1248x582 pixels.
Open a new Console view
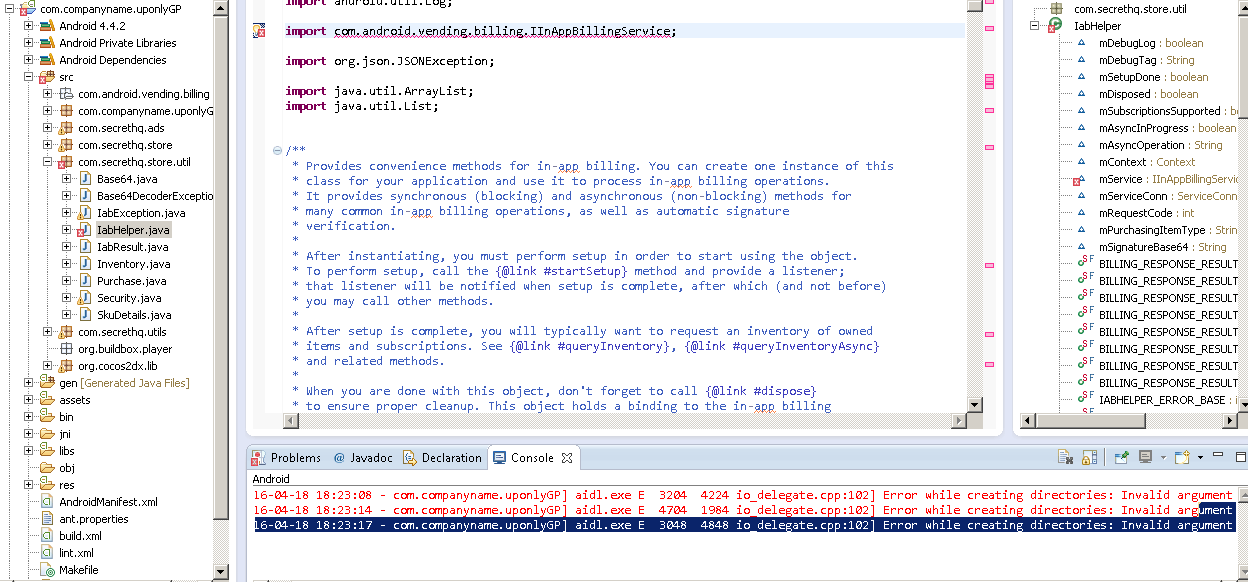[1182, 457]
